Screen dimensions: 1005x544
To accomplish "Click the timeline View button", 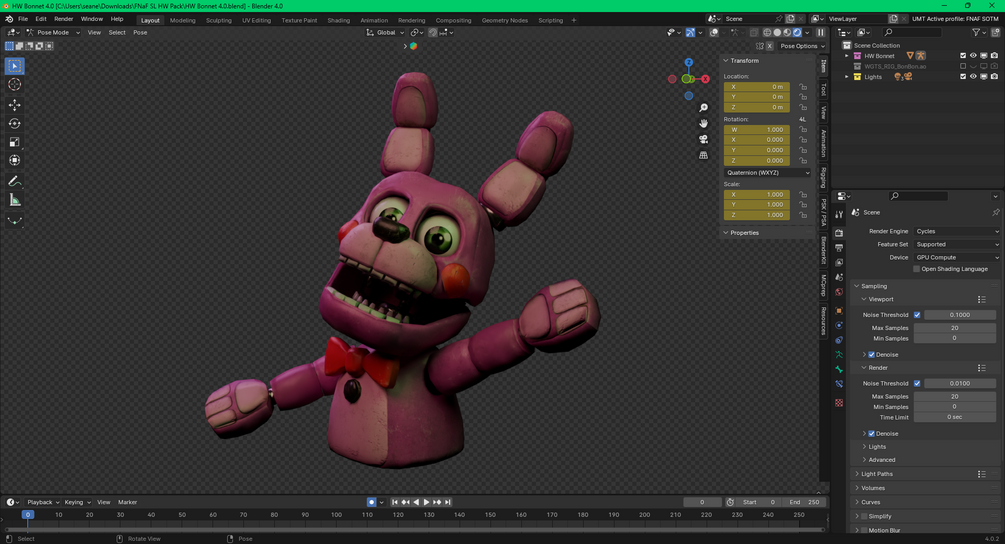I will click(x=103, y=502).
